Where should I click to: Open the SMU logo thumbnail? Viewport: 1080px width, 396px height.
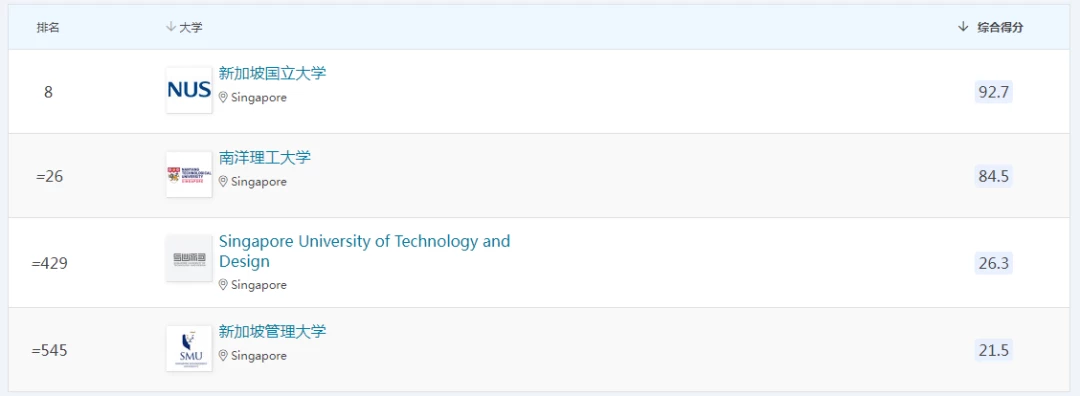pos(189,348)
